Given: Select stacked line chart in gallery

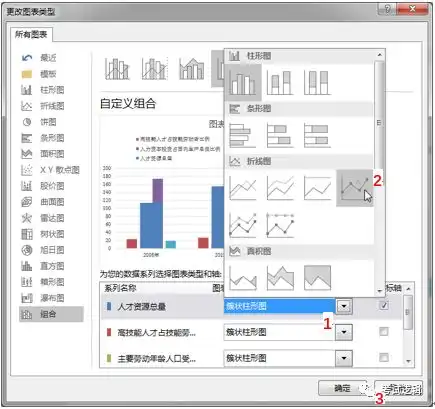Looking at the screenshot, I should point(280,188).
